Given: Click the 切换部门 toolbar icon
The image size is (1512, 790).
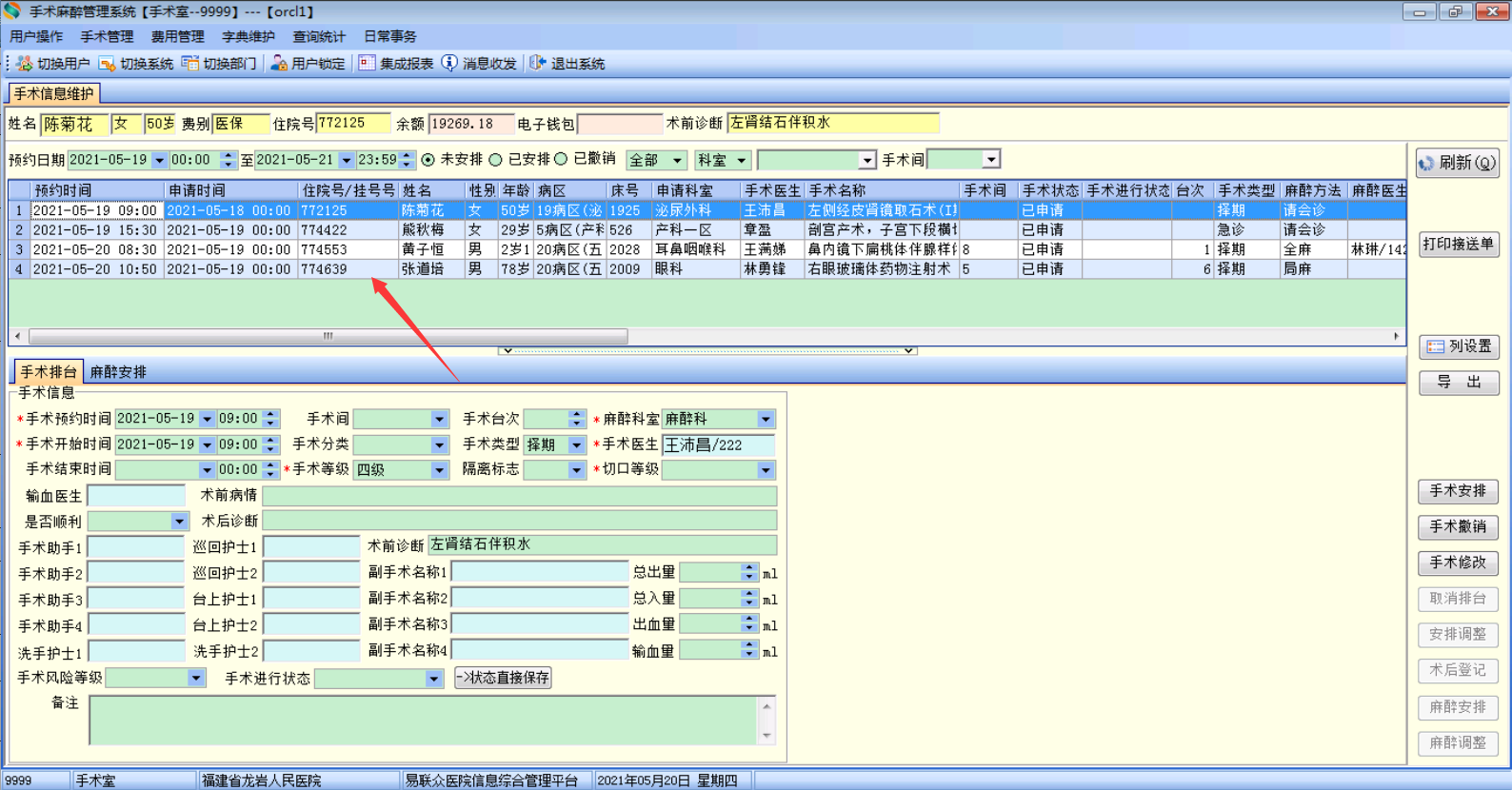Looking at the screenshot, I should (190, 64).
